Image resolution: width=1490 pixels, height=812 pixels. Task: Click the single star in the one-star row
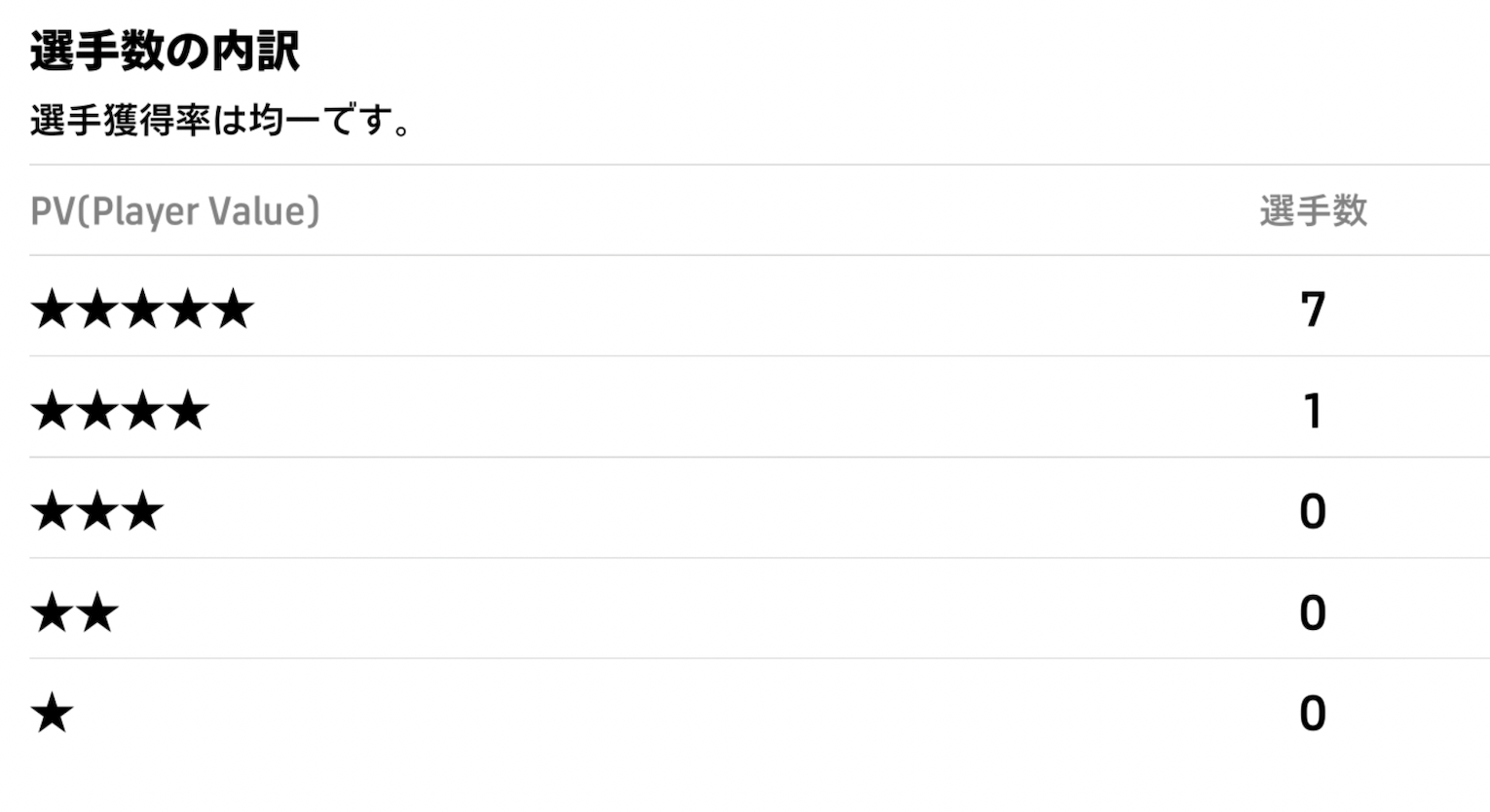click(52, 714)
